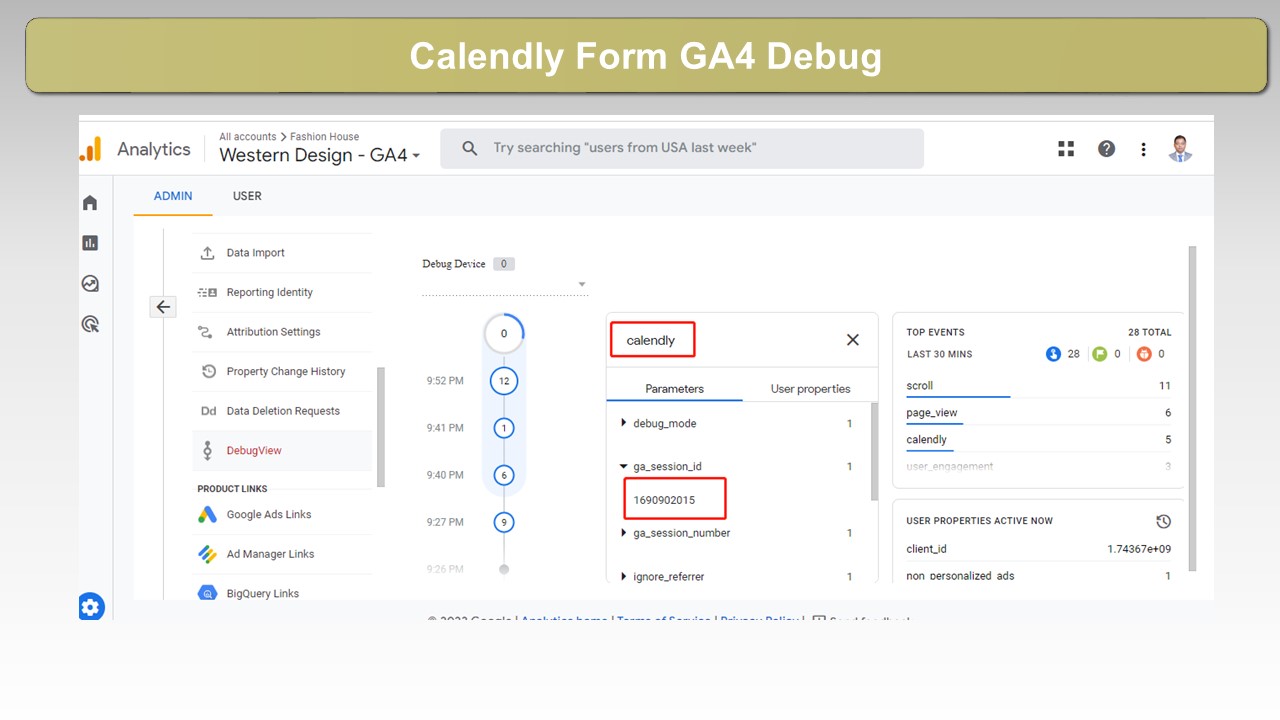Click the back arrow button in admin column
Screen dimensions: 1280x720
click(163, 307)
